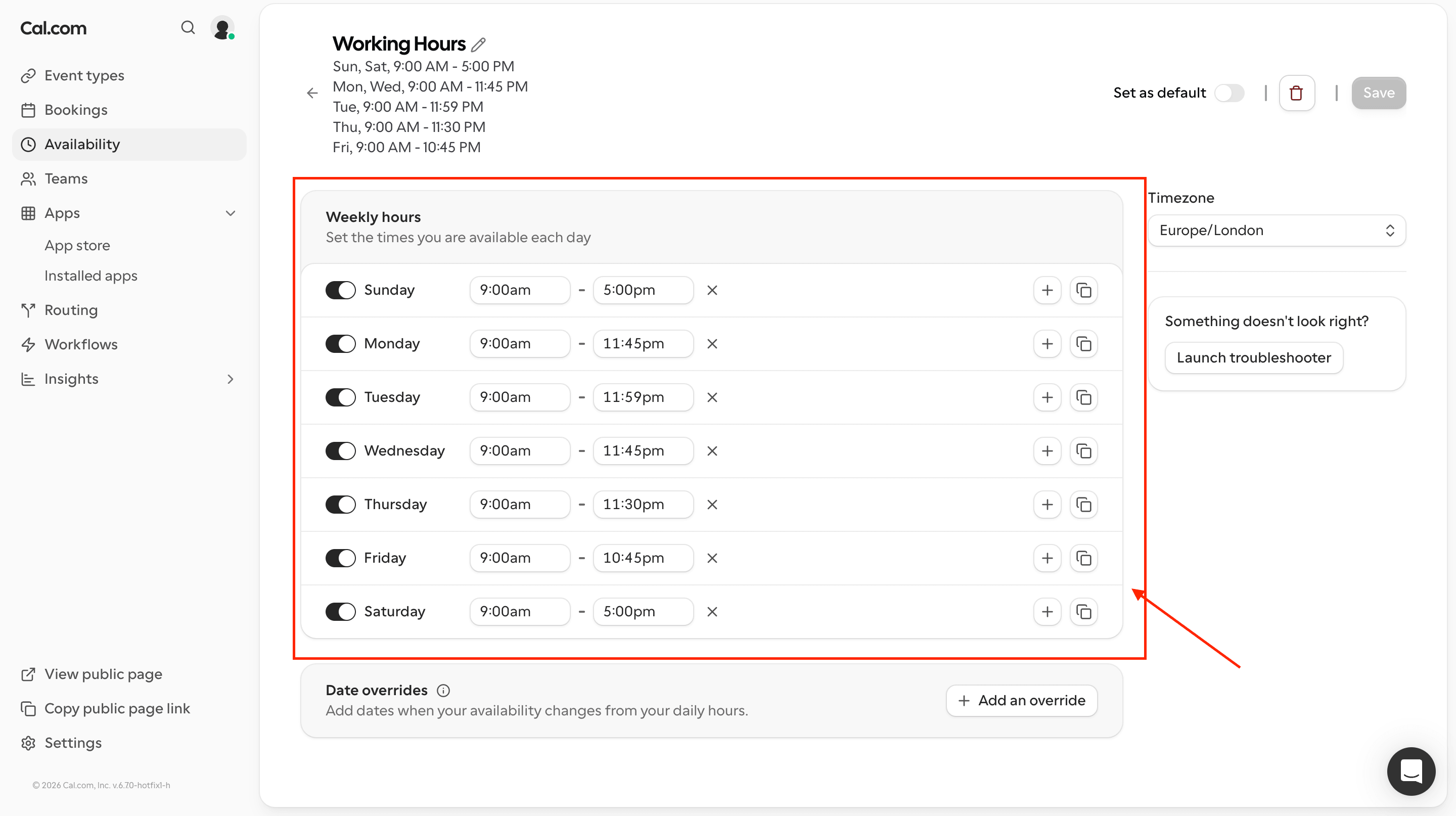Launch troubleshooter button
The height and width of the screenshot is (816, 1456).
click(x=1253, y=358)
